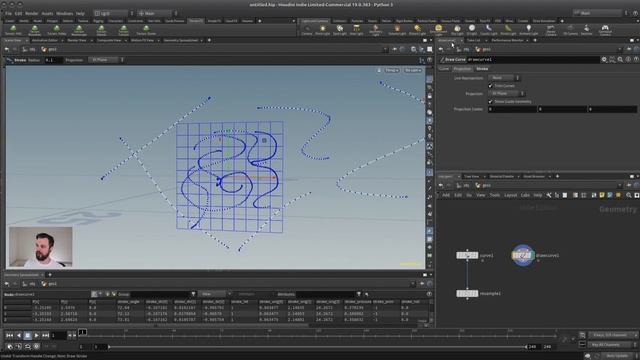Open the Projection dropdown in parameters
Image resolution: width=640 pixels, height=360 pixels.
click(x=507, y=93)
